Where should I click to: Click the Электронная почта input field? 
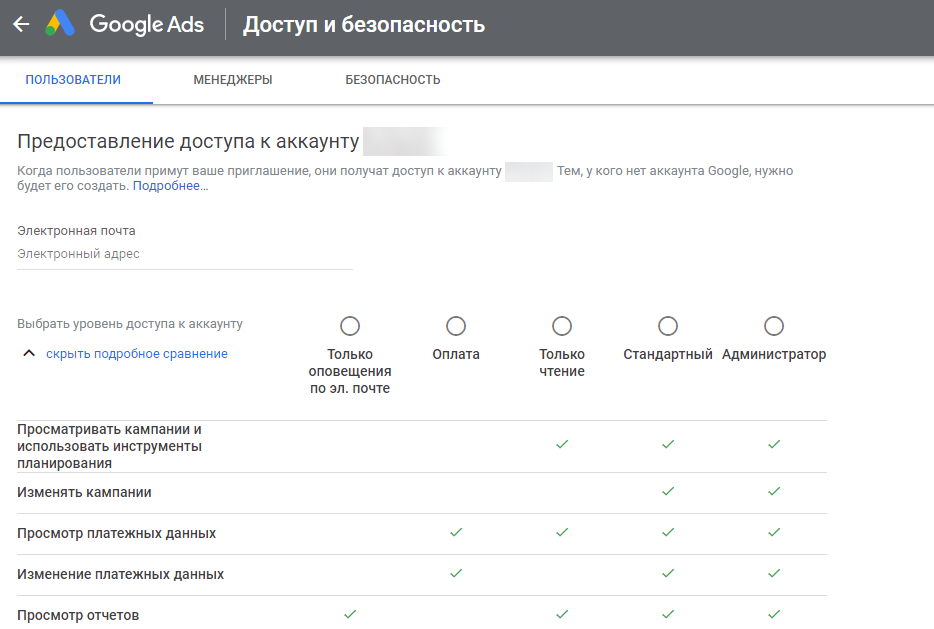(184, 253)
